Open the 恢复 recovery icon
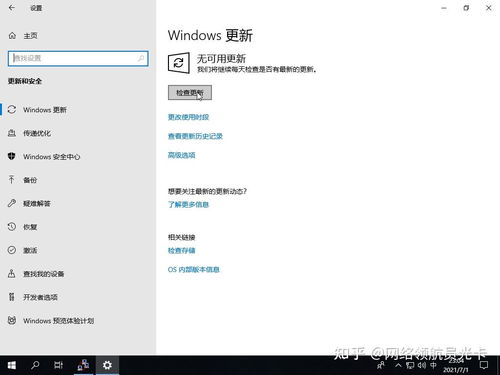 (12, 227)
